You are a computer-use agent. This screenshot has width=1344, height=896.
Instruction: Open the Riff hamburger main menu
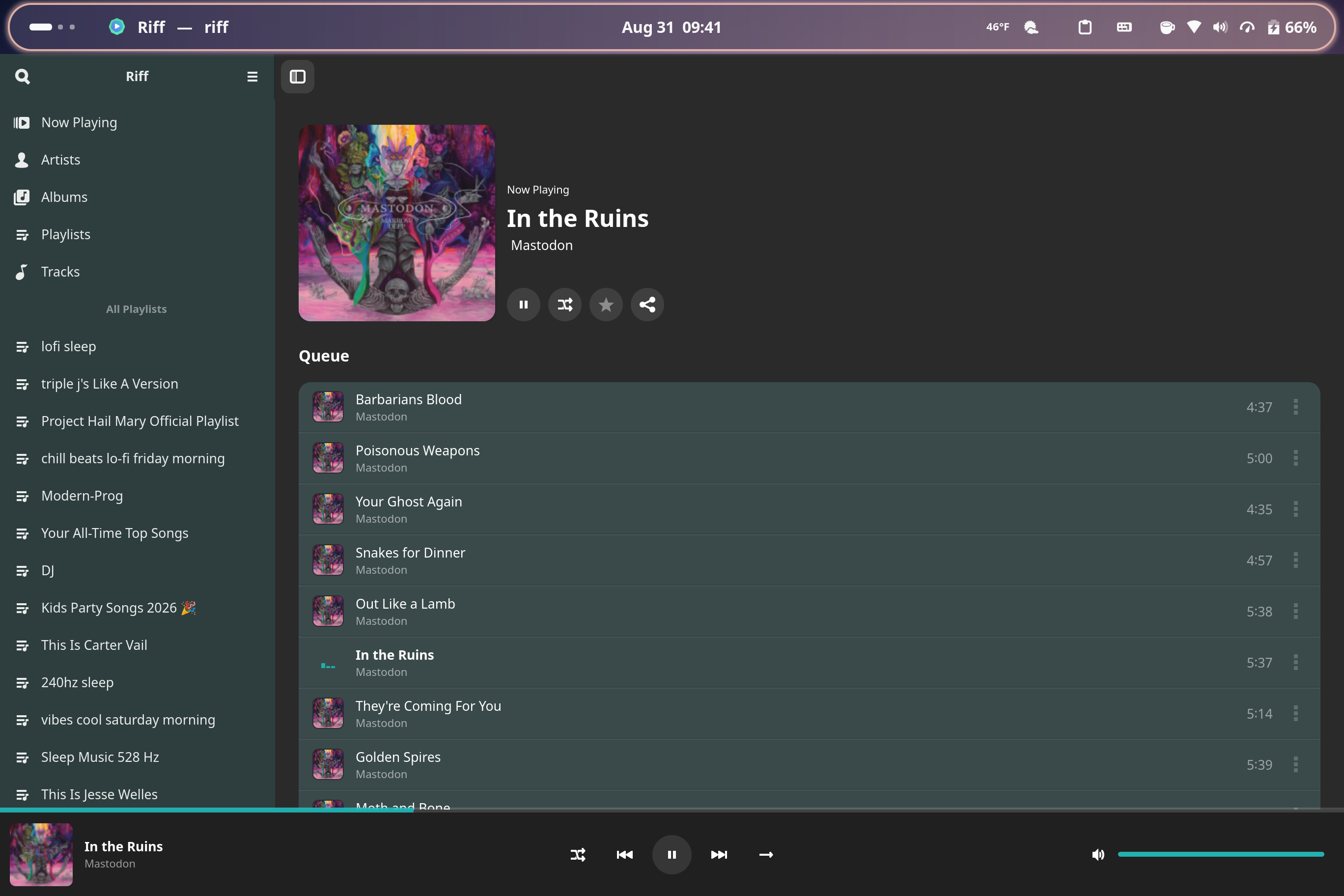252,76
